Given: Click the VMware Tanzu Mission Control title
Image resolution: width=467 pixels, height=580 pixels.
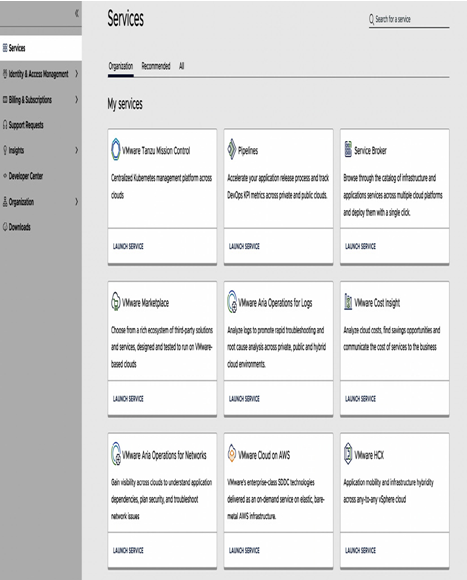Looking at the screenshot, I should [x=156, y=151].
